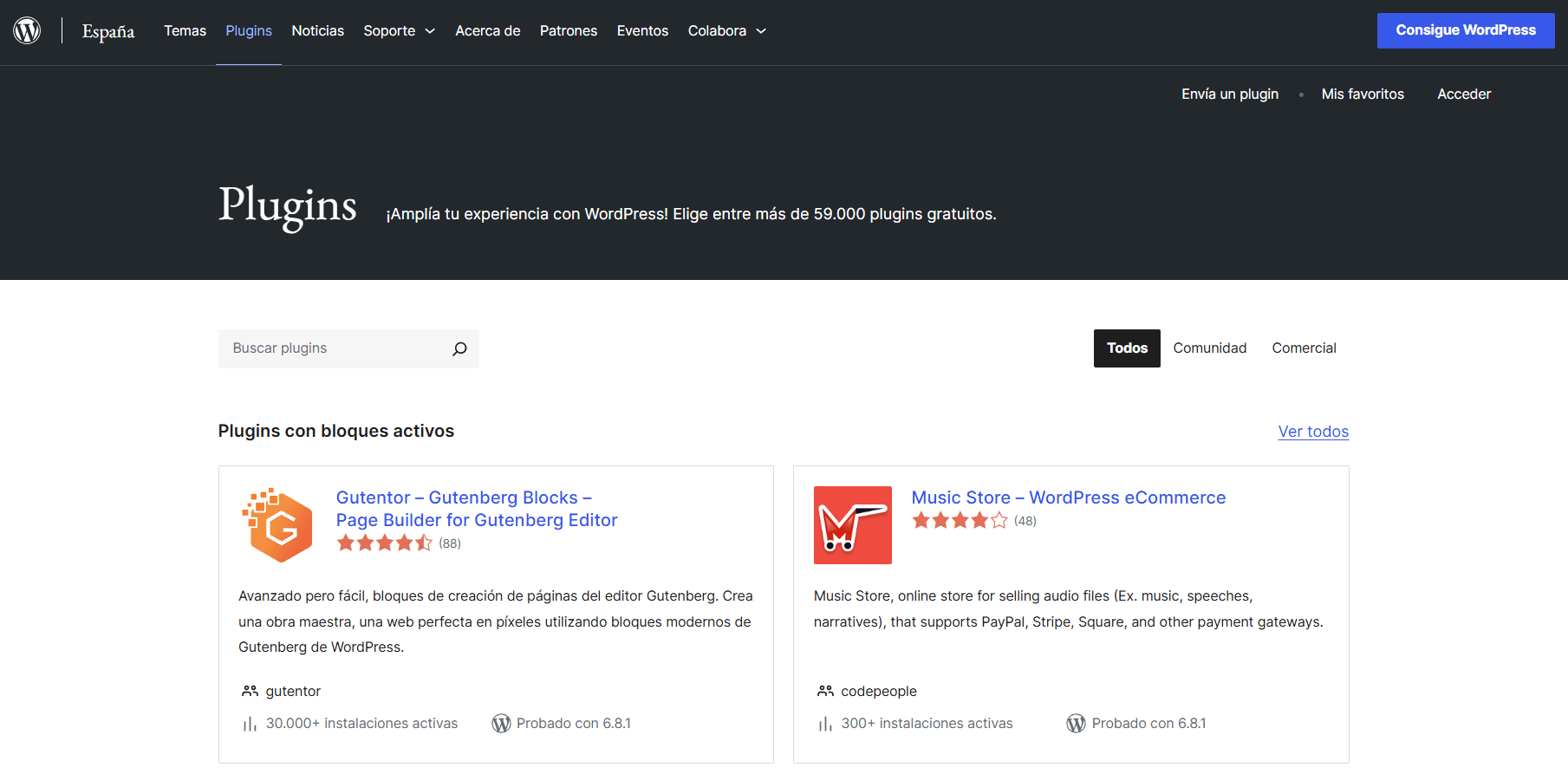This screenshot has height=774, width=1568.
Task: Focus the Buscar plugins search field
Action: 348,348
